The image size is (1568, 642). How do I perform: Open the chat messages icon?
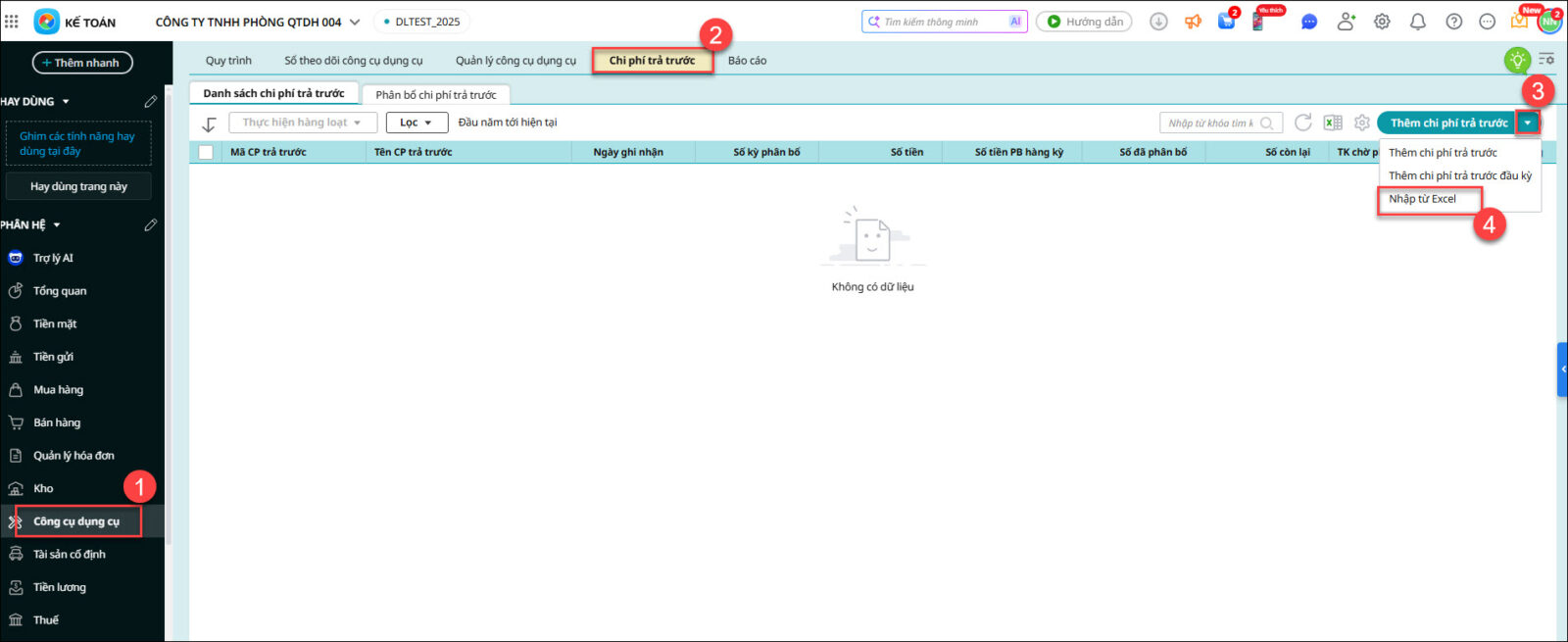(1308, 22)
